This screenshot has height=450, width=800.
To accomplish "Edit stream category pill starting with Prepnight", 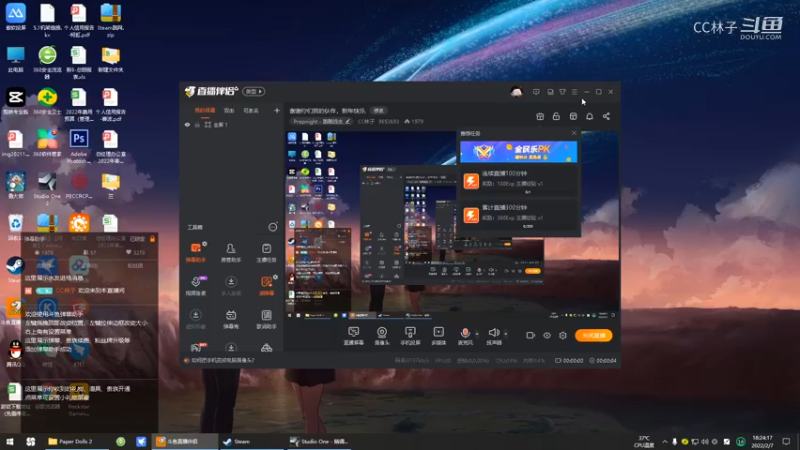I will [x=321, y=121].
